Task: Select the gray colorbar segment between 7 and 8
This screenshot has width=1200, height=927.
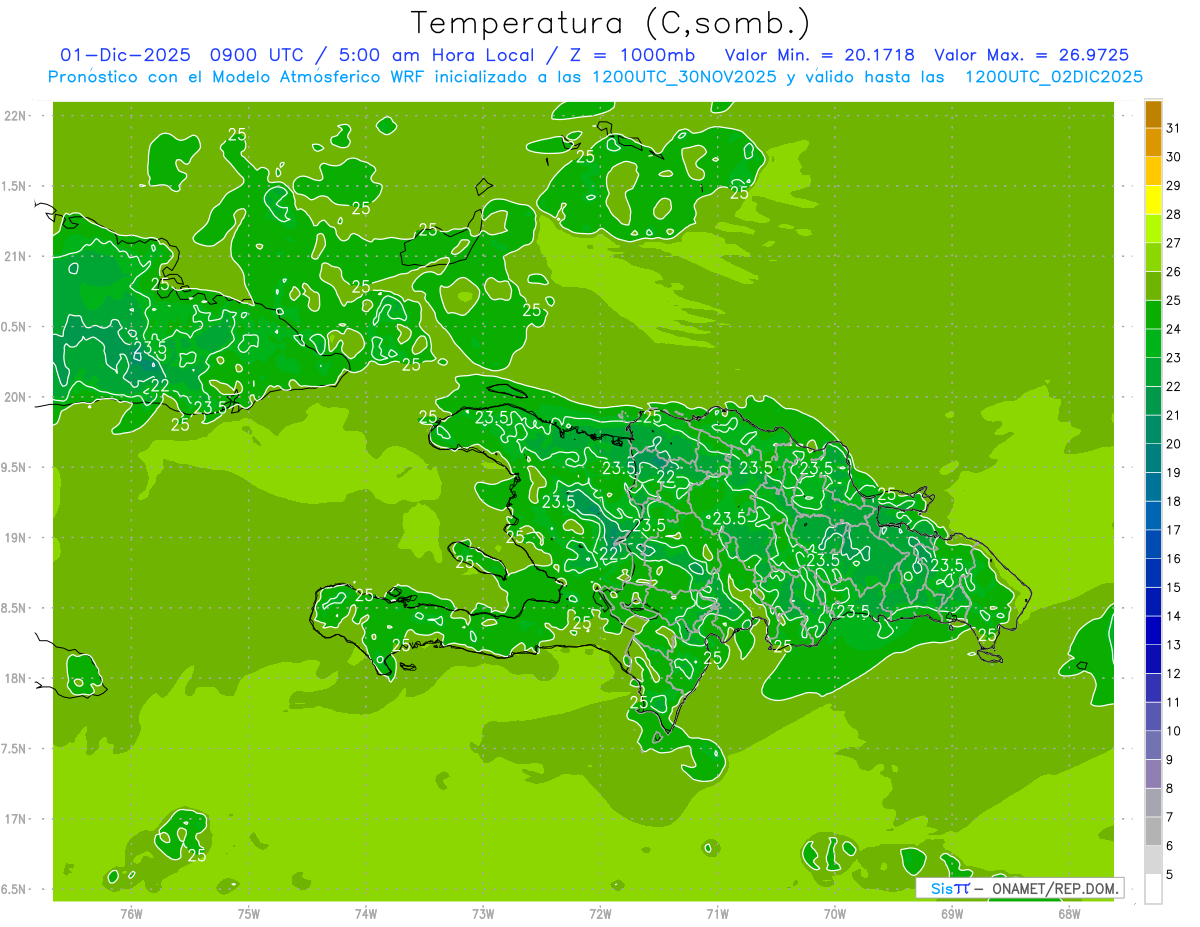Action: [1153, 803]
